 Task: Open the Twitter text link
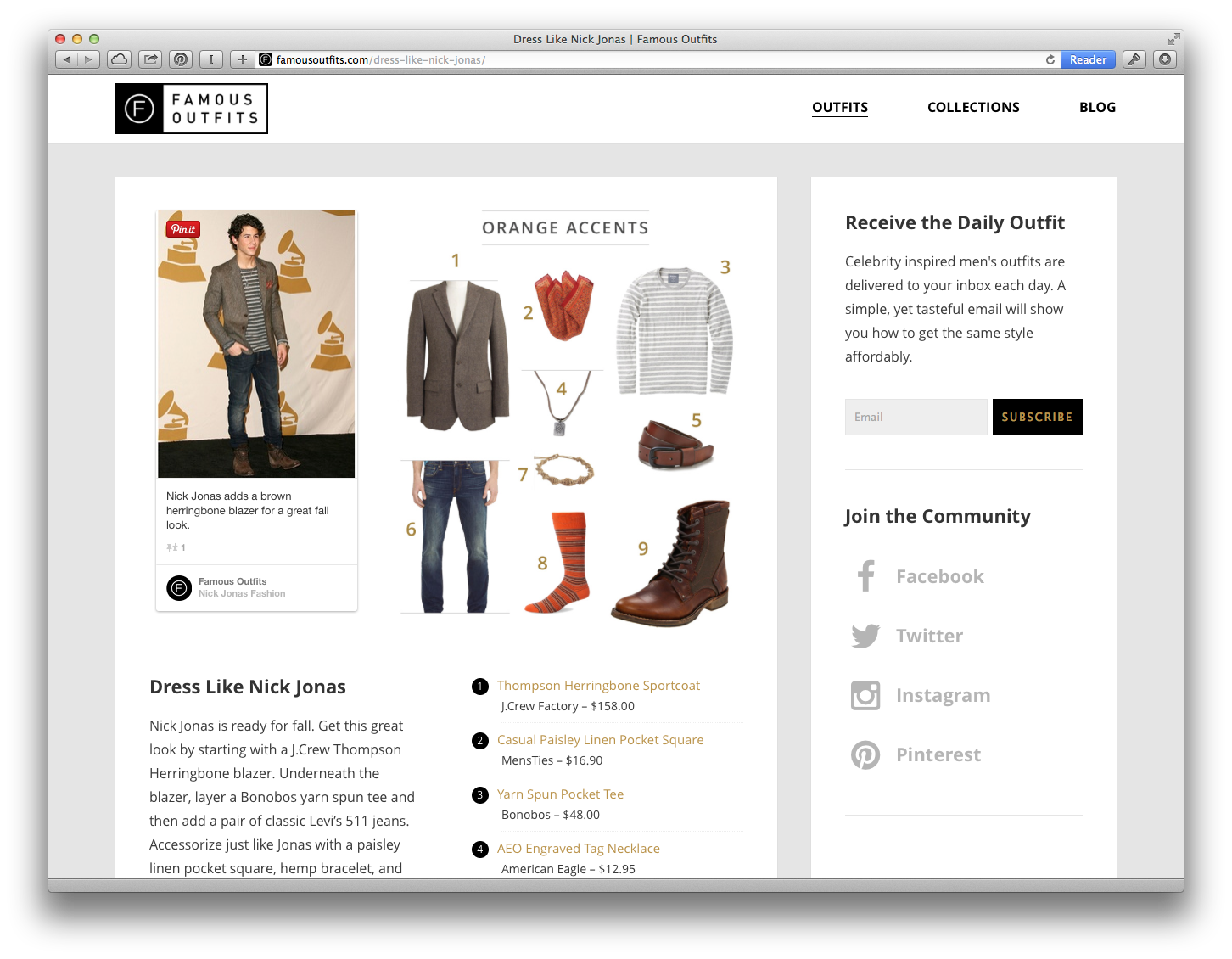coord(929,636)
